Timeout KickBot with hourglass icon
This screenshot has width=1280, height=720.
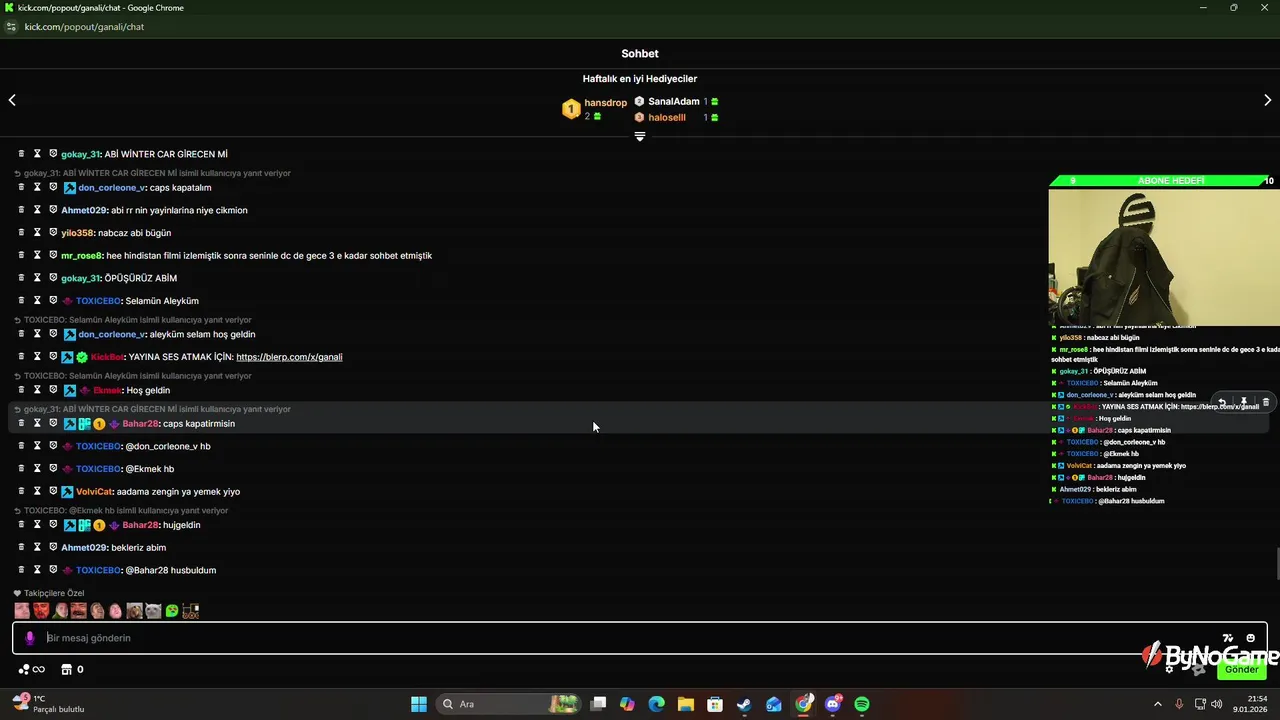(37, 356)
